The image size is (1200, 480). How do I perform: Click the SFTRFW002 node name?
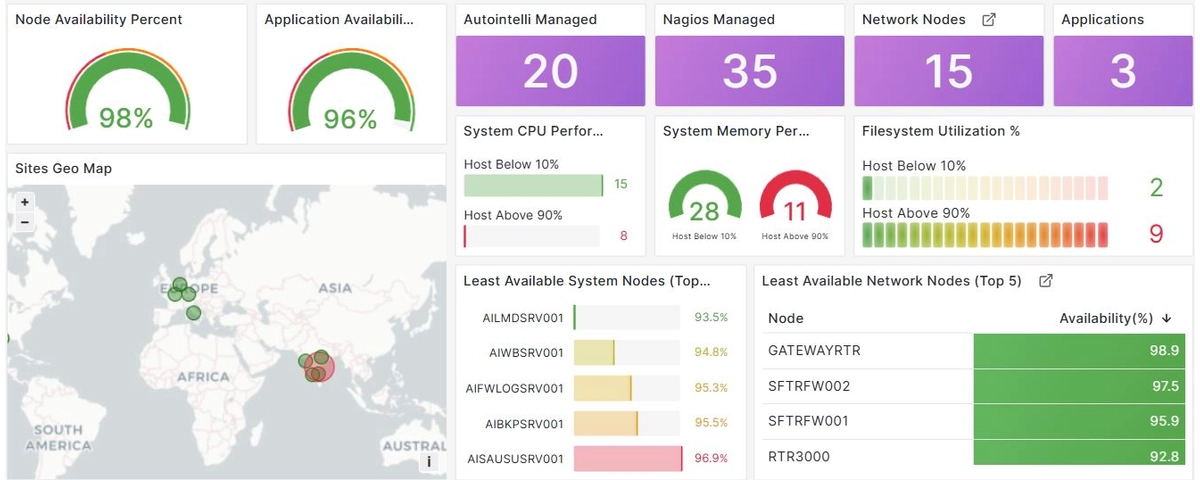[x=809, y=386]
